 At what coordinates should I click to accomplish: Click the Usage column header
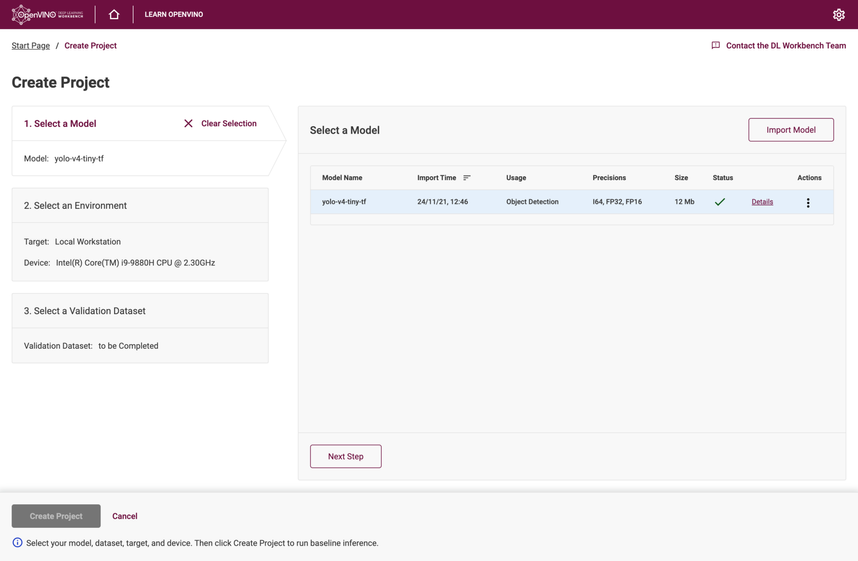coord(516,178)
